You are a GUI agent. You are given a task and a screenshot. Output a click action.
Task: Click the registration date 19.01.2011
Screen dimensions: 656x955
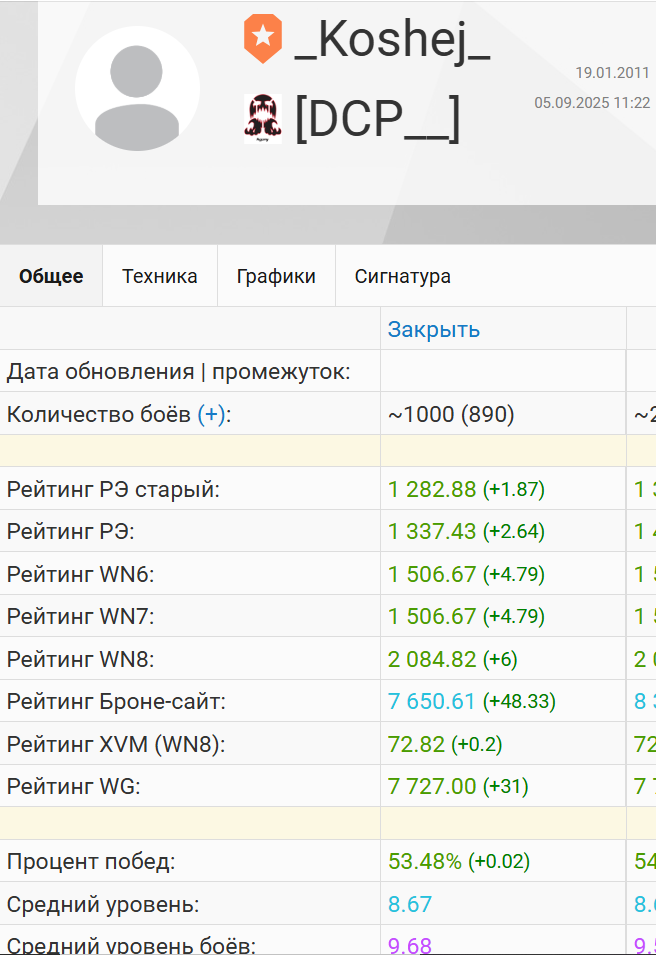click(x=613, y=72)
